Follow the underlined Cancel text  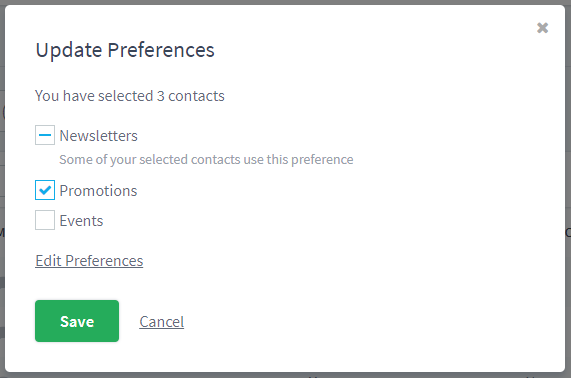(x=162, y=322)
